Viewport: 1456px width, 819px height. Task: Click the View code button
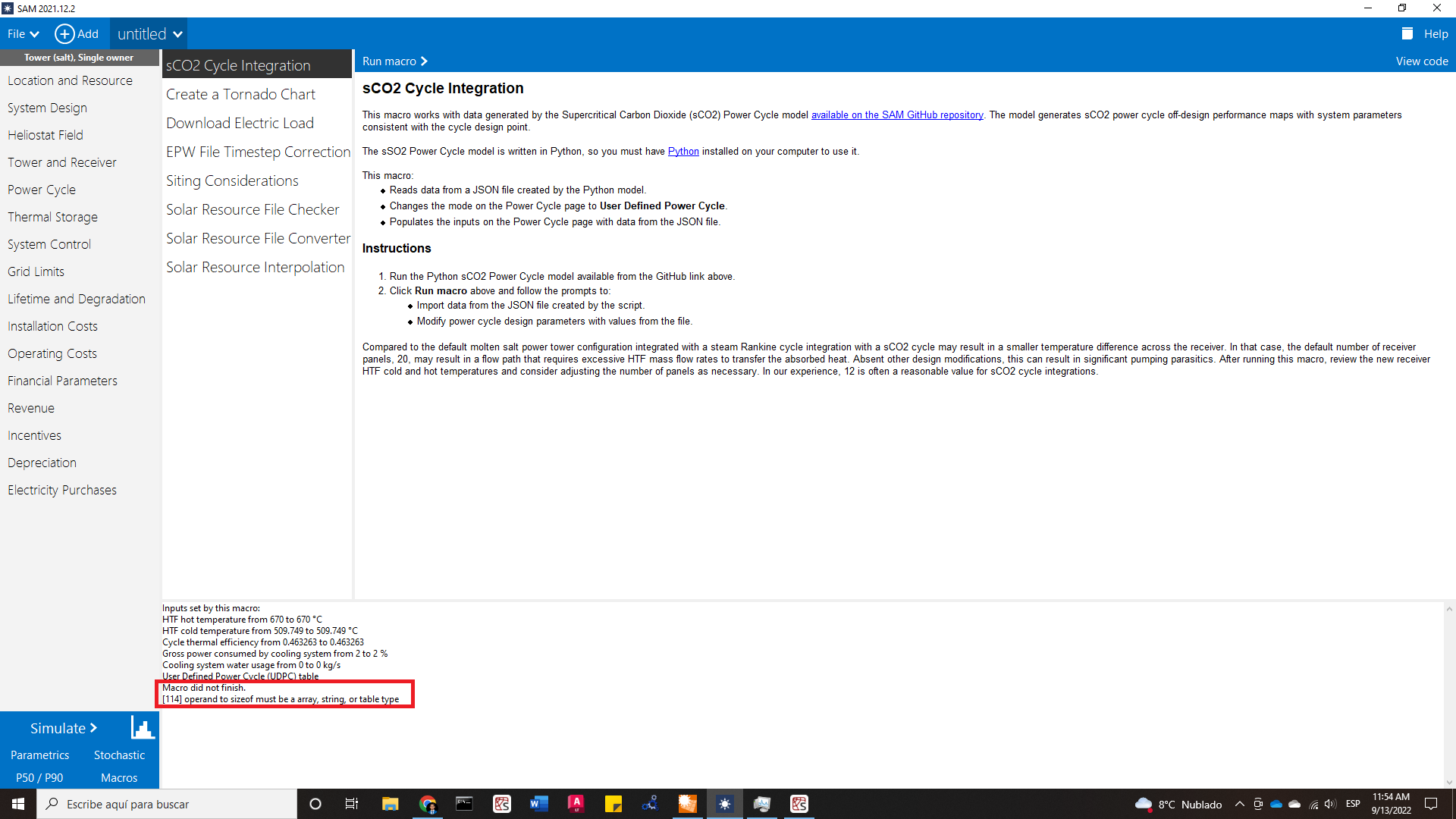pos(1420,61)
